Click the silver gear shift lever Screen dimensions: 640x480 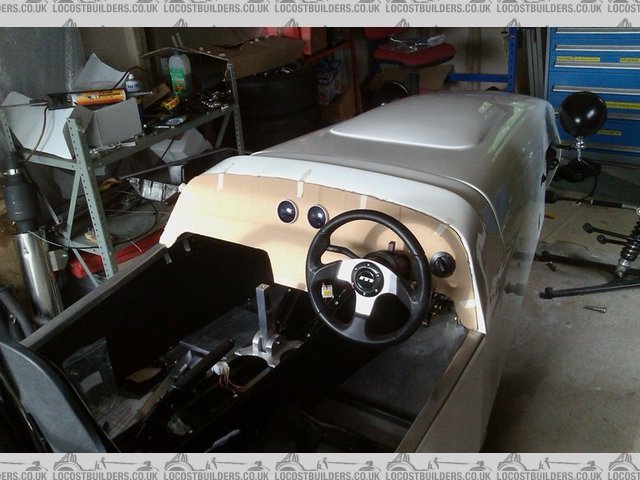click(261, 318)
